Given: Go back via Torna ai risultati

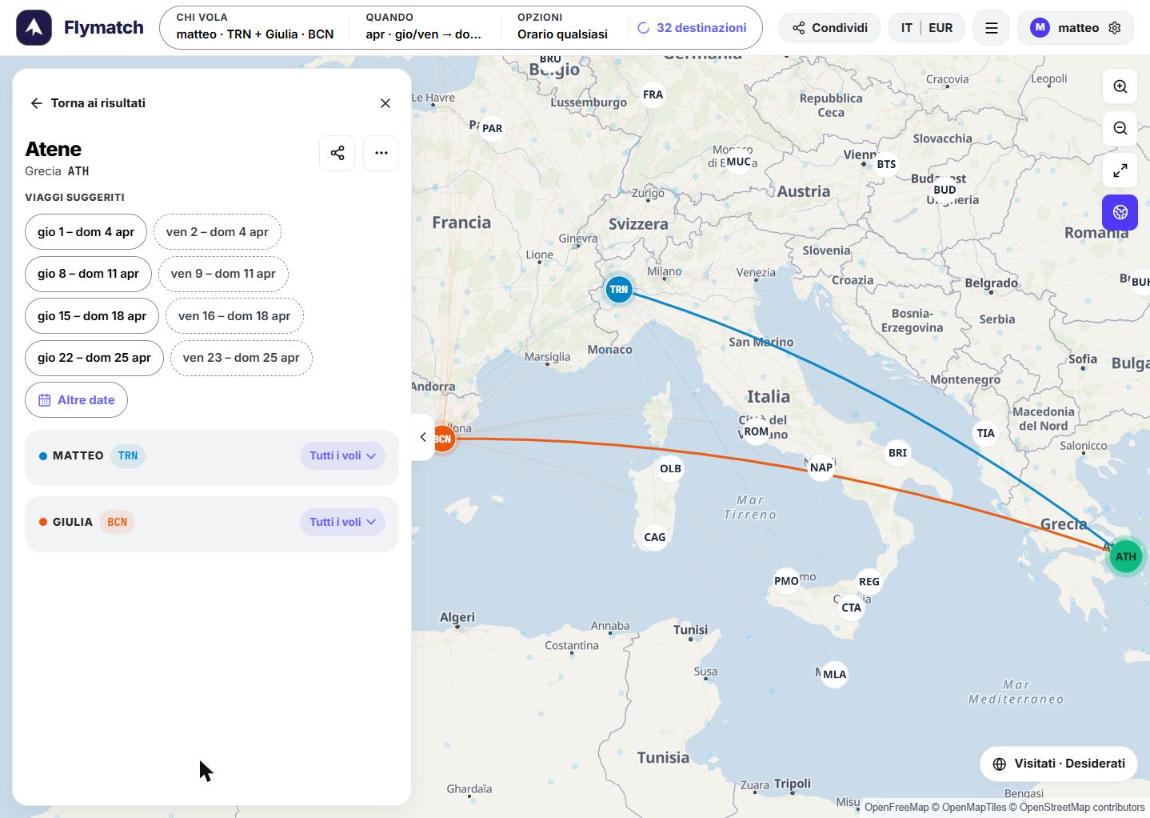Looking at the screenshot, I should [x=87, y=103].
